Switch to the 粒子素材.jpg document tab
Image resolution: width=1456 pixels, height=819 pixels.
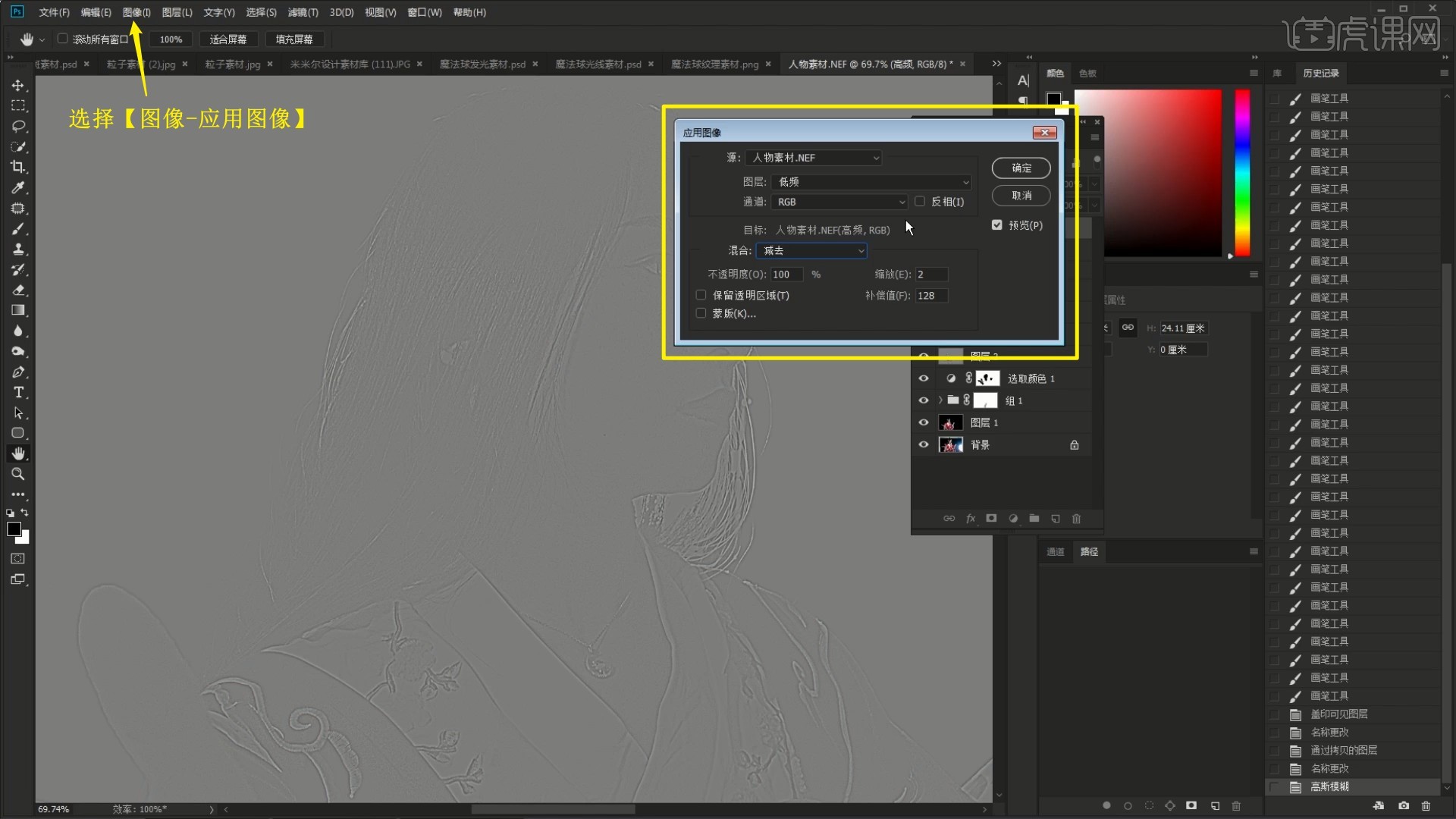pyautogui.click(x=232, y=64)
